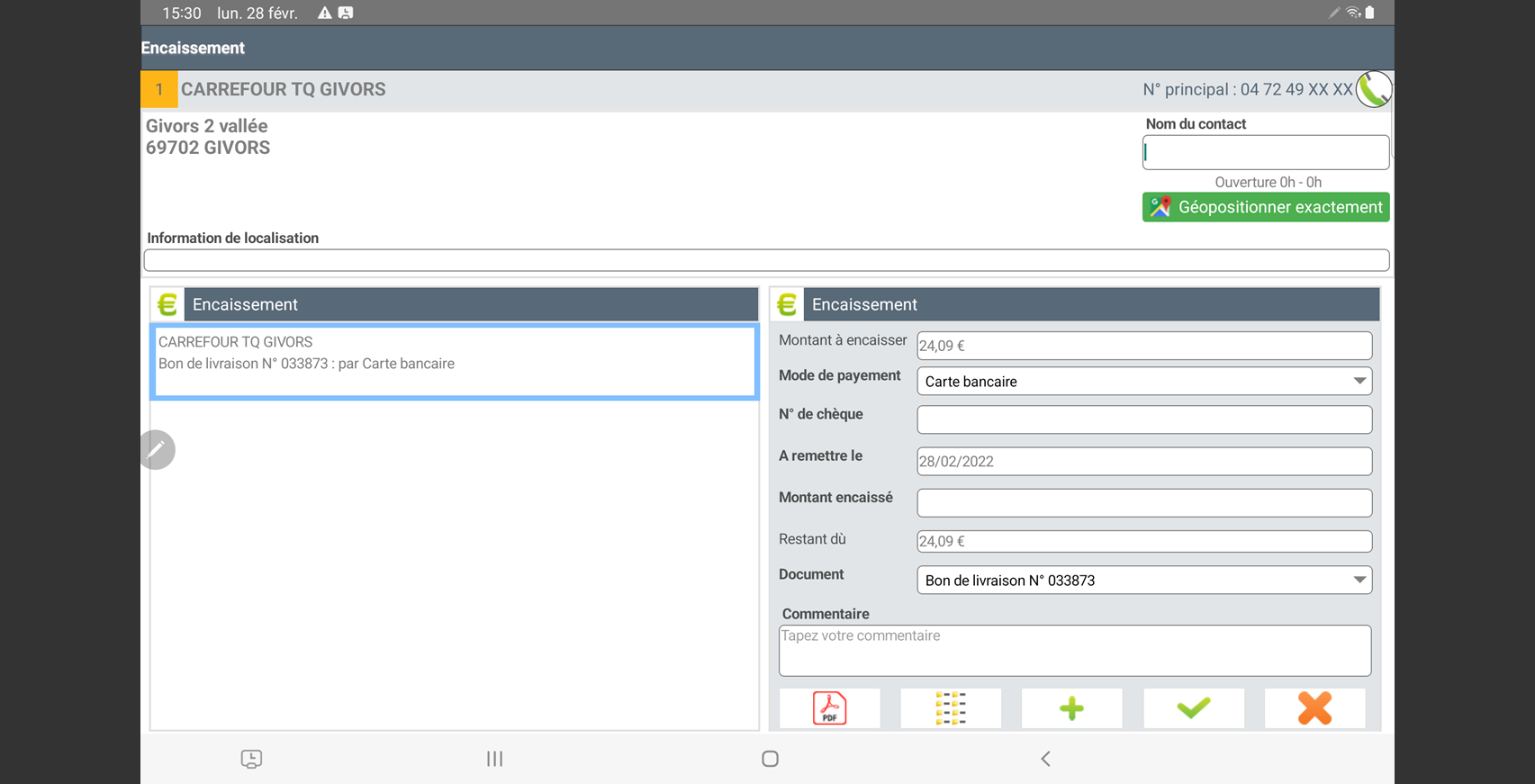Click the euro icon in right Encaissement header
Image resolution: width=1535 pixels, height=784 pixels.
(787, 304)
